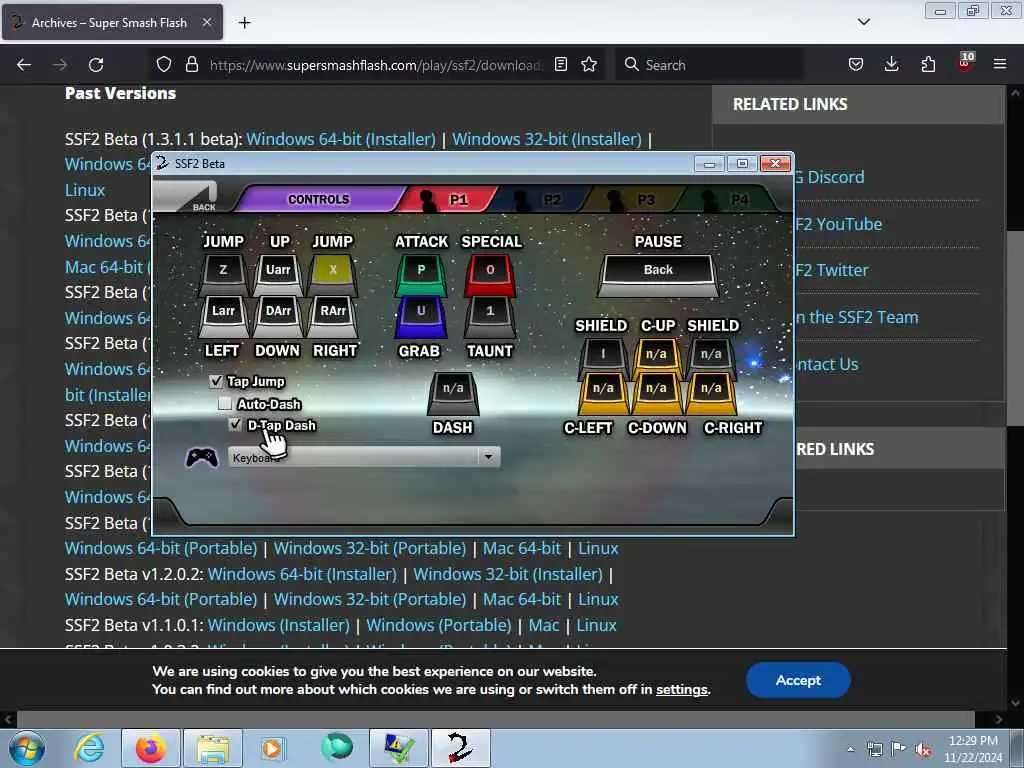This screenshot has height=768, width=1024.
Task: Open the Keyboard input device dropdown
Action: pyautogui.click(x=364, y=457)
